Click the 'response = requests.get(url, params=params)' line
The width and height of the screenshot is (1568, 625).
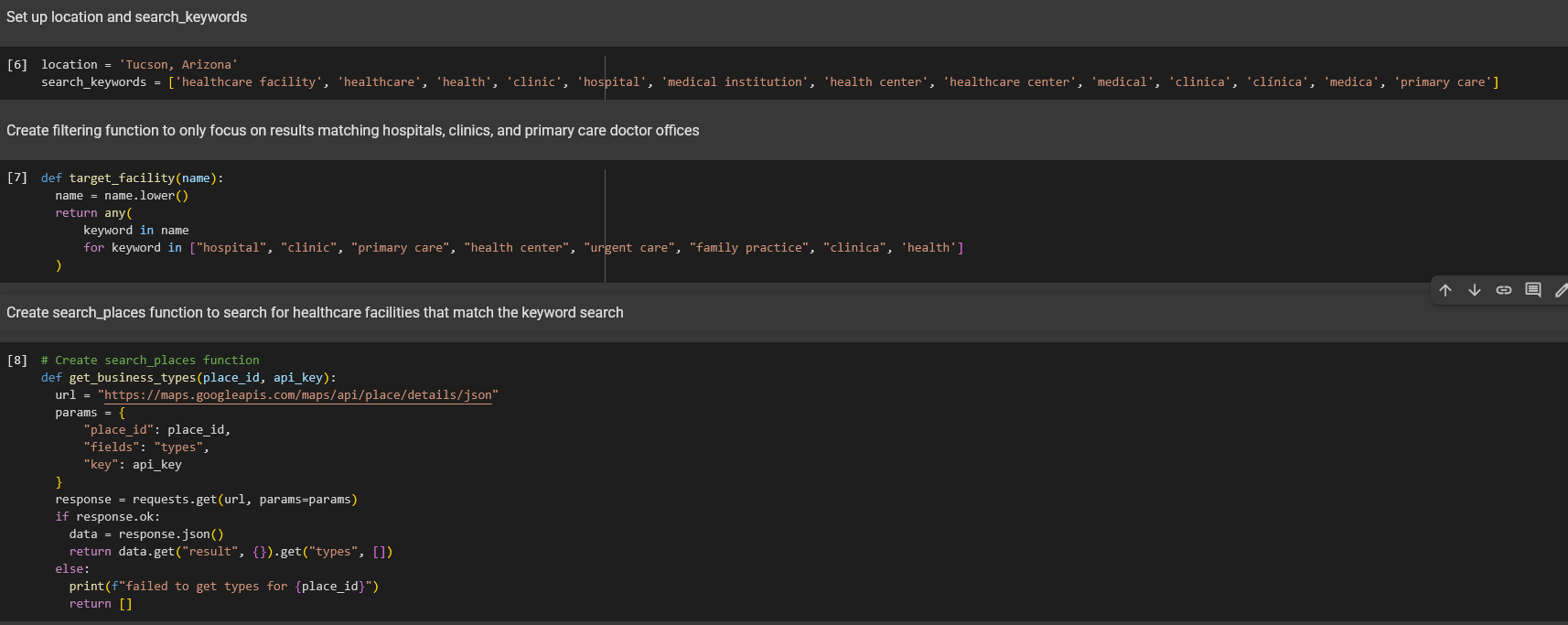pyautogui.click(x=207, y=500)
